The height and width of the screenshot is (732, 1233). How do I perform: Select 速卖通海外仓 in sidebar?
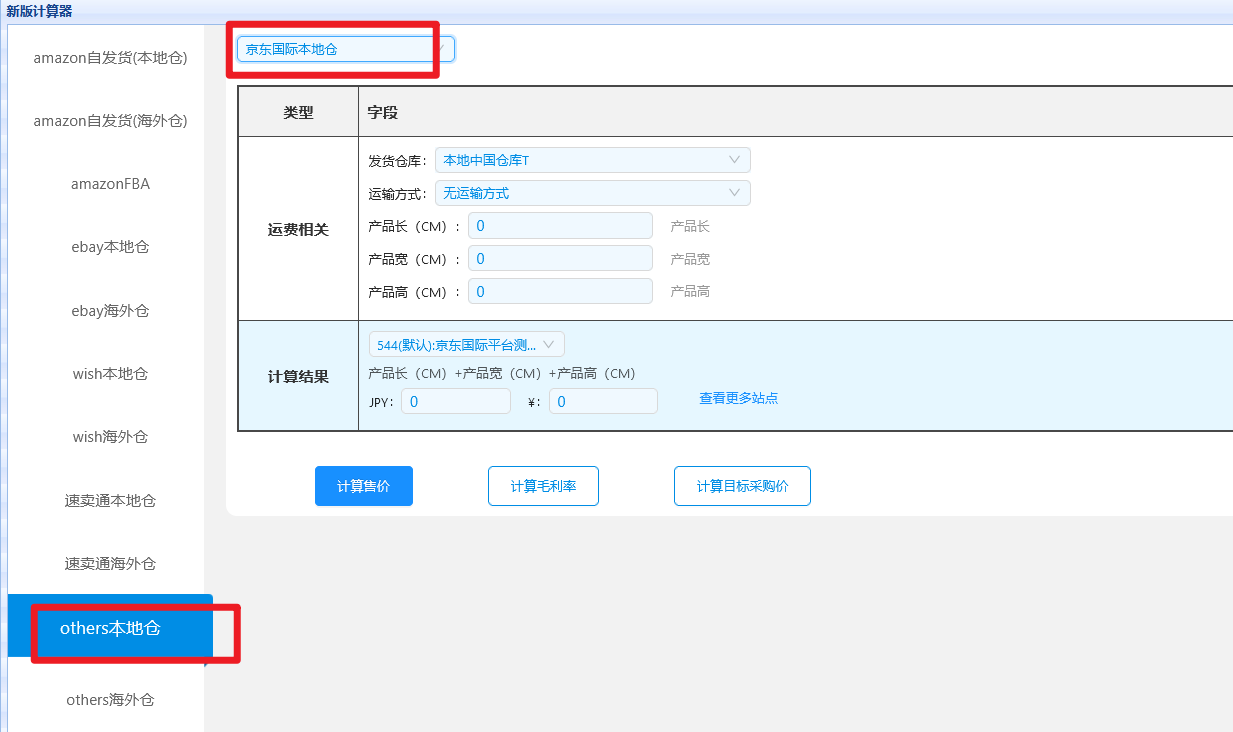(110, 563)
